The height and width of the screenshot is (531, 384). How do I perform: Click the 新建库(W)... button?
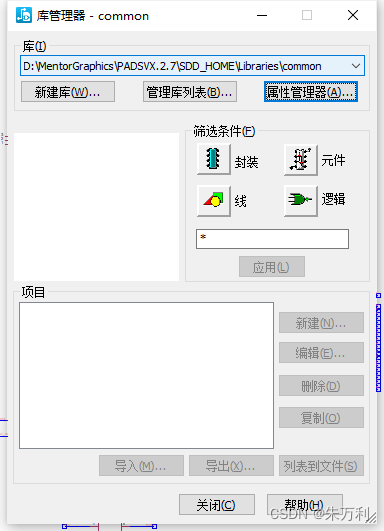pos(68,92)
